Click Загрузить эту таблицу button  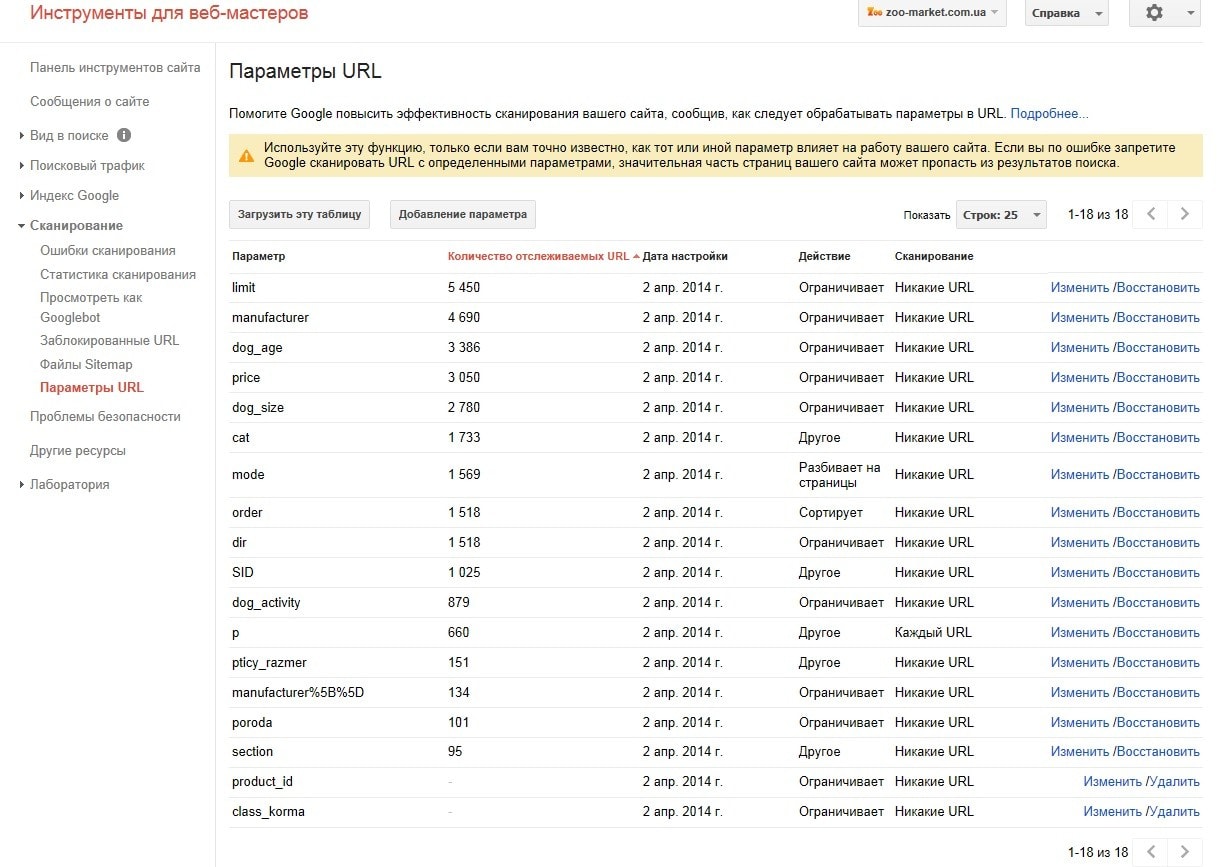[300, 215]
